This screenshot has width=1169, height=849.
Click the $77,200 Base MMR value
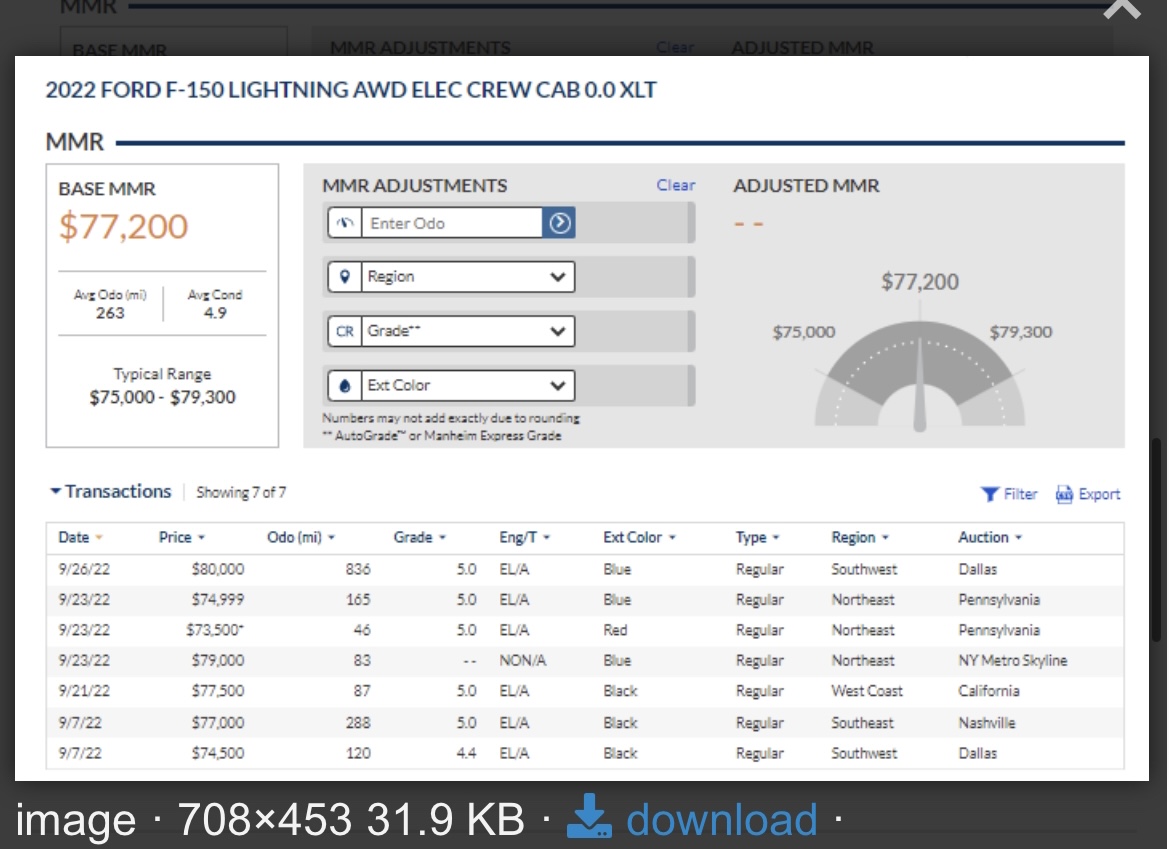pos(124,227)
